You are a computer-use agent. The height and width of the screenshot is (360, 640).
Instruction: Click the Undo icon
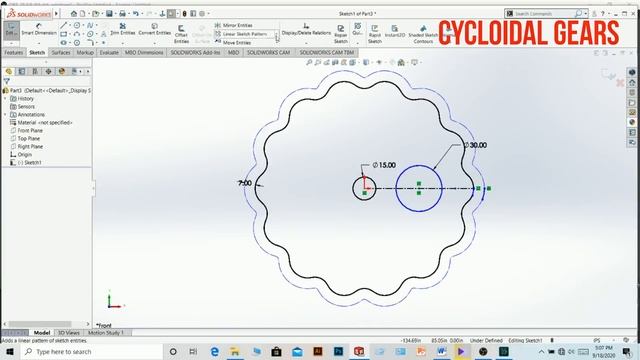coord(136,13)
